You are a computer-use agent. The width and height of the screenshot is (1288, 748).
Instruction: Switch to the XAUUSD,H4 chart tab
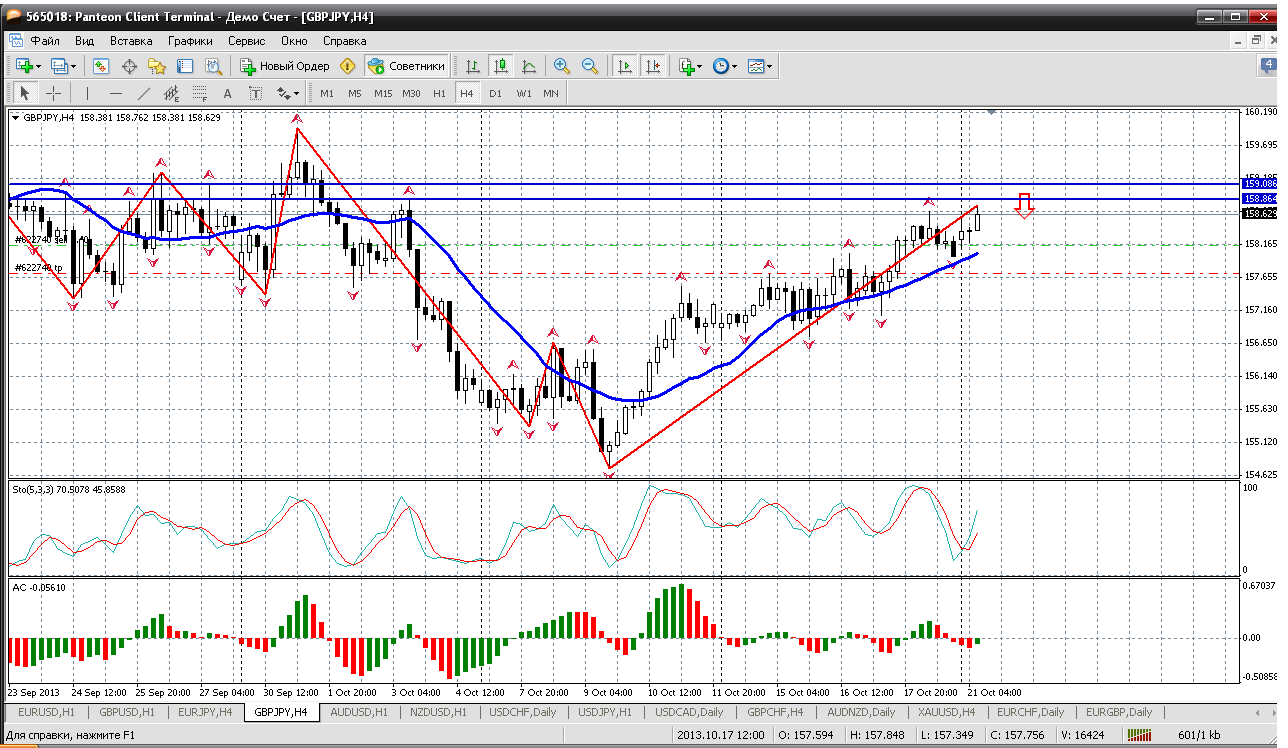click(x=947, y=712)
